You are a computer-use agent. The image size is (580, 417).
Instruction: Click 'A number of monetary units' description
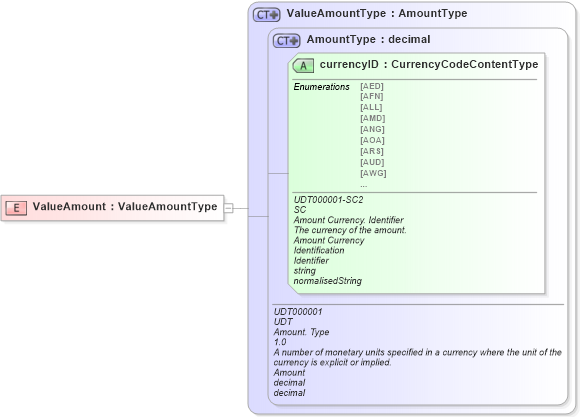coord(418,357)
